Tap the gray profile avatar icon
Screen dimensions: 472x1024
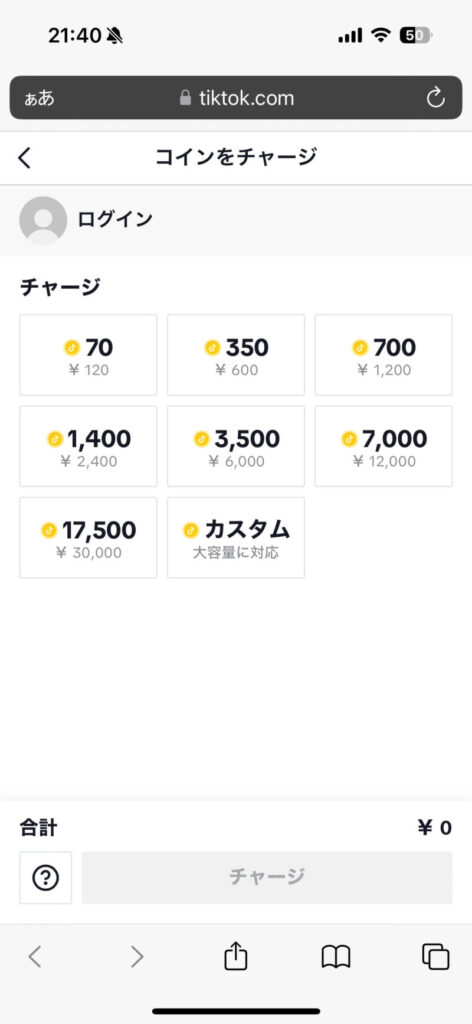point(43,220)
